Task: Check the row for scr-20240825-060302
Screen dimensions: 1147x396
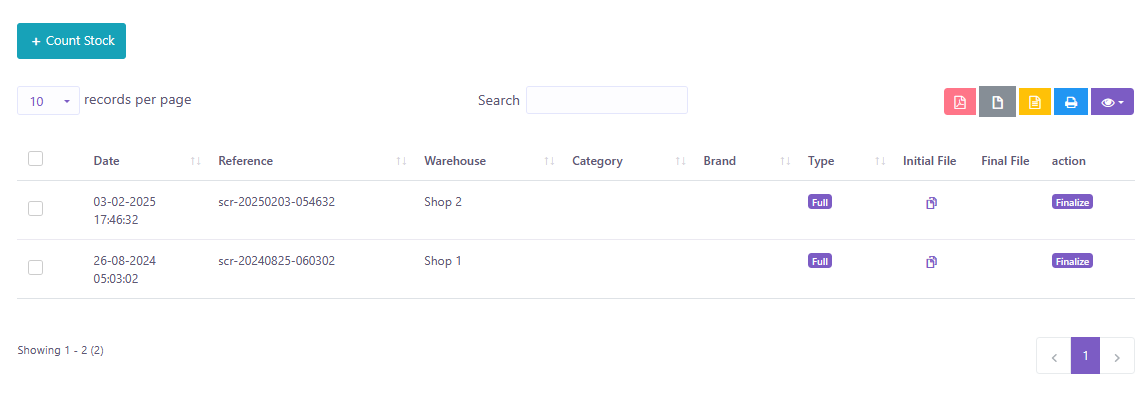Action: tap(35, 267)
